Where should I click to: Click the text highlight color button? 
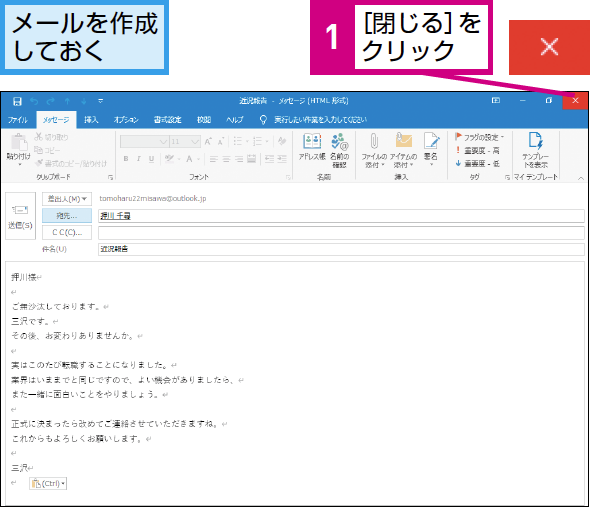point(169,159)
